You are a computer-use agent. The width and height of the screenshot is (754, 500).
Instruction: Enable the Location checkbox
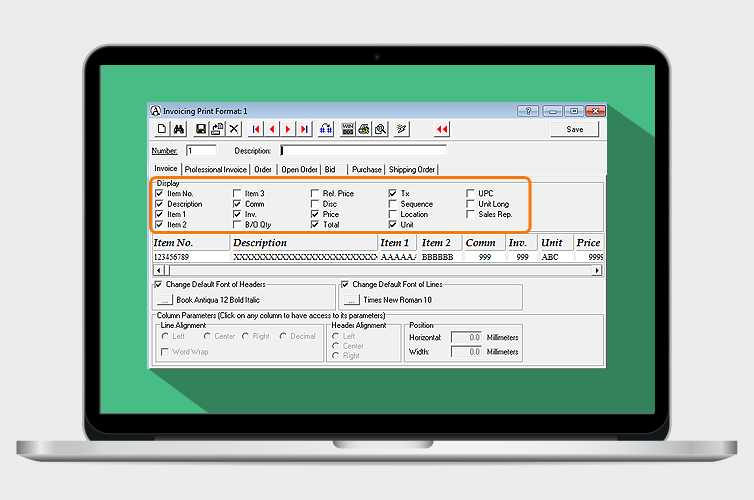(x=393, y=214)
